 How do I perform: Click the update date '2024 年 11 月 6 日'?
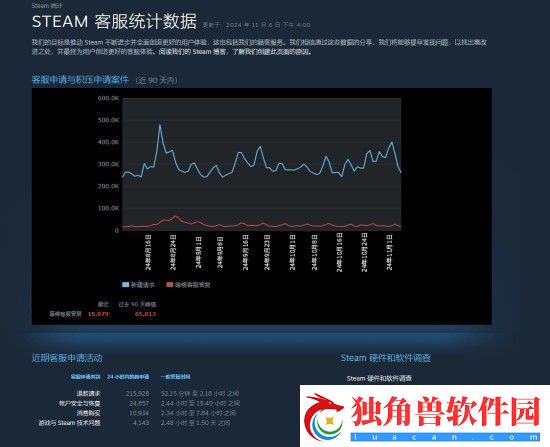click(253, 25)
